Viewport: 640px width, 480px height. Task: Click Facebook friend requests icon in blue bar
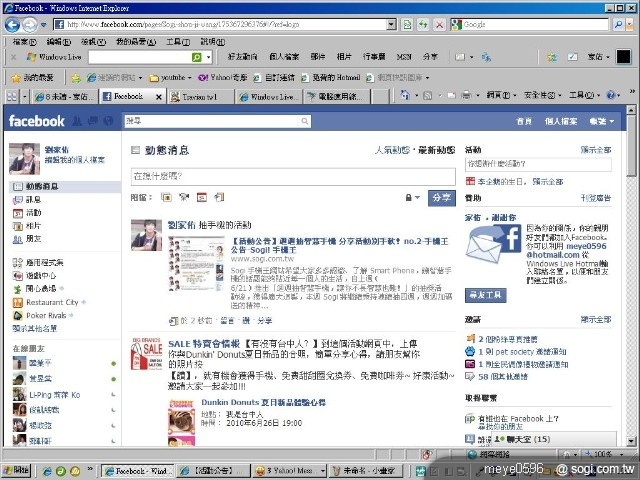click(x=77, y=121)
